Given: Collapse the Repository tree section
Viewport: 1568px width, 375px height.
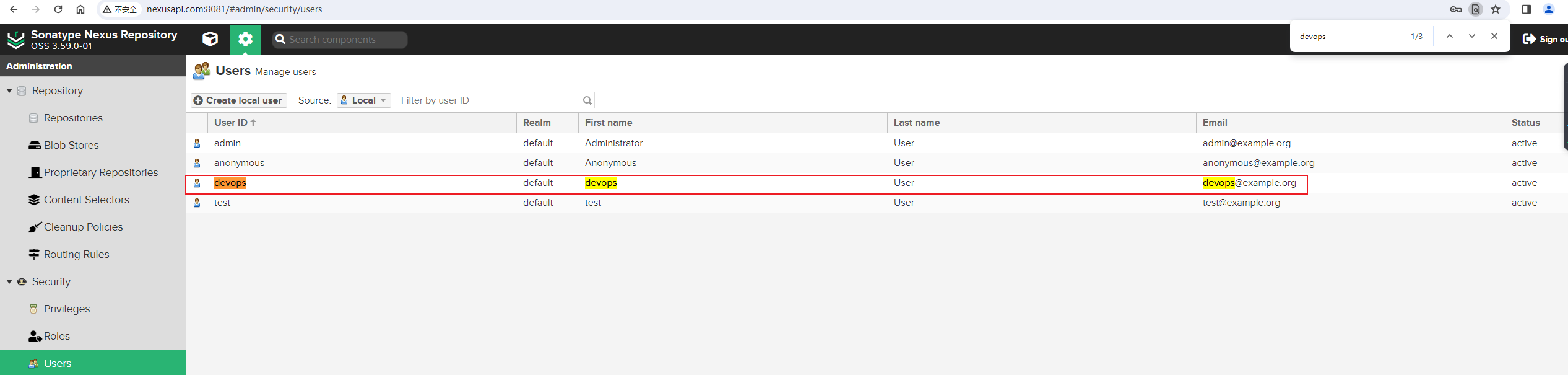Looking at the screenshot, I should pyautogui.click(x=9, y=90).
